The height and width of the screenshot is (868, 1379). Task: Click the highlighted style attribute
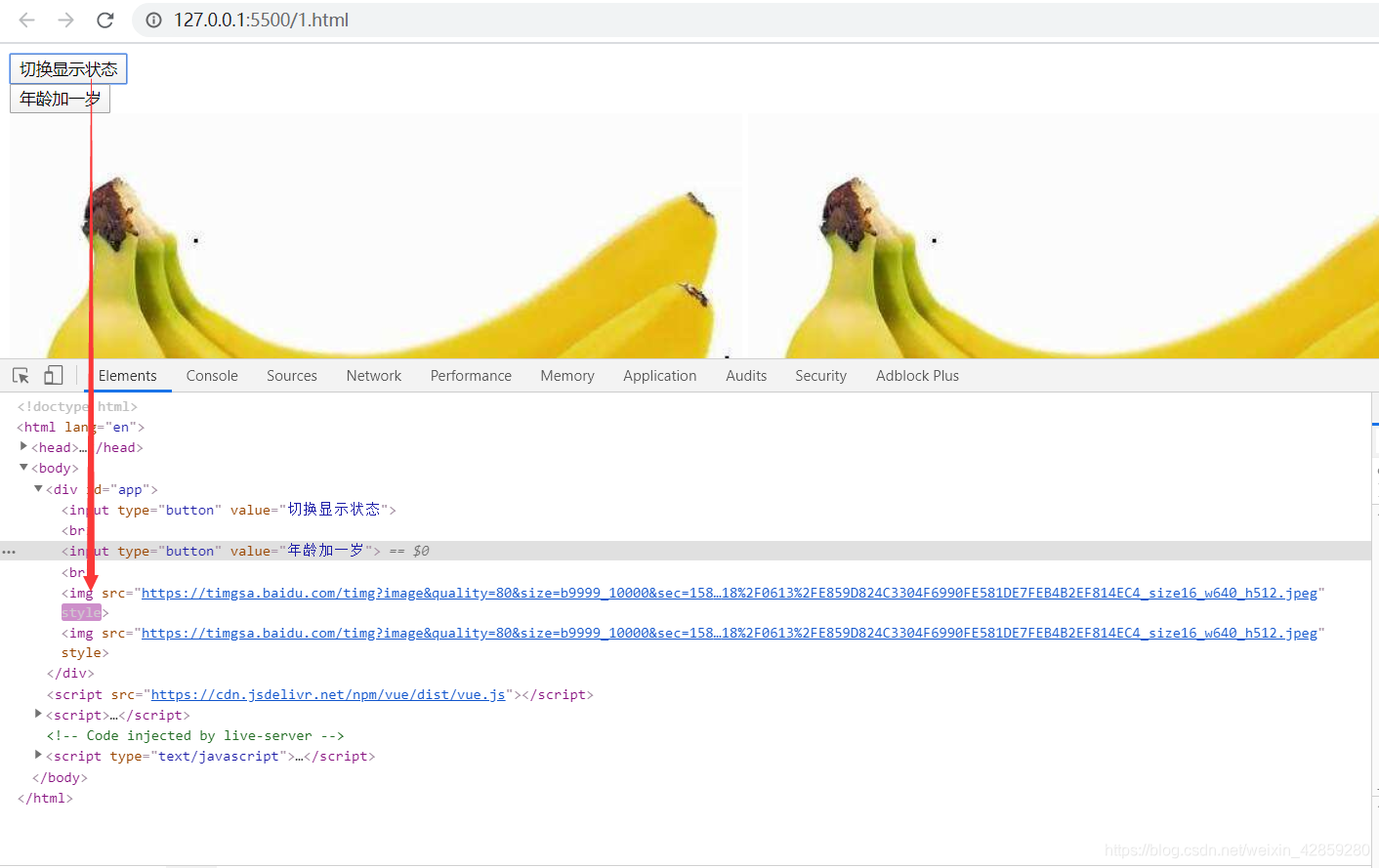[81, 612]
